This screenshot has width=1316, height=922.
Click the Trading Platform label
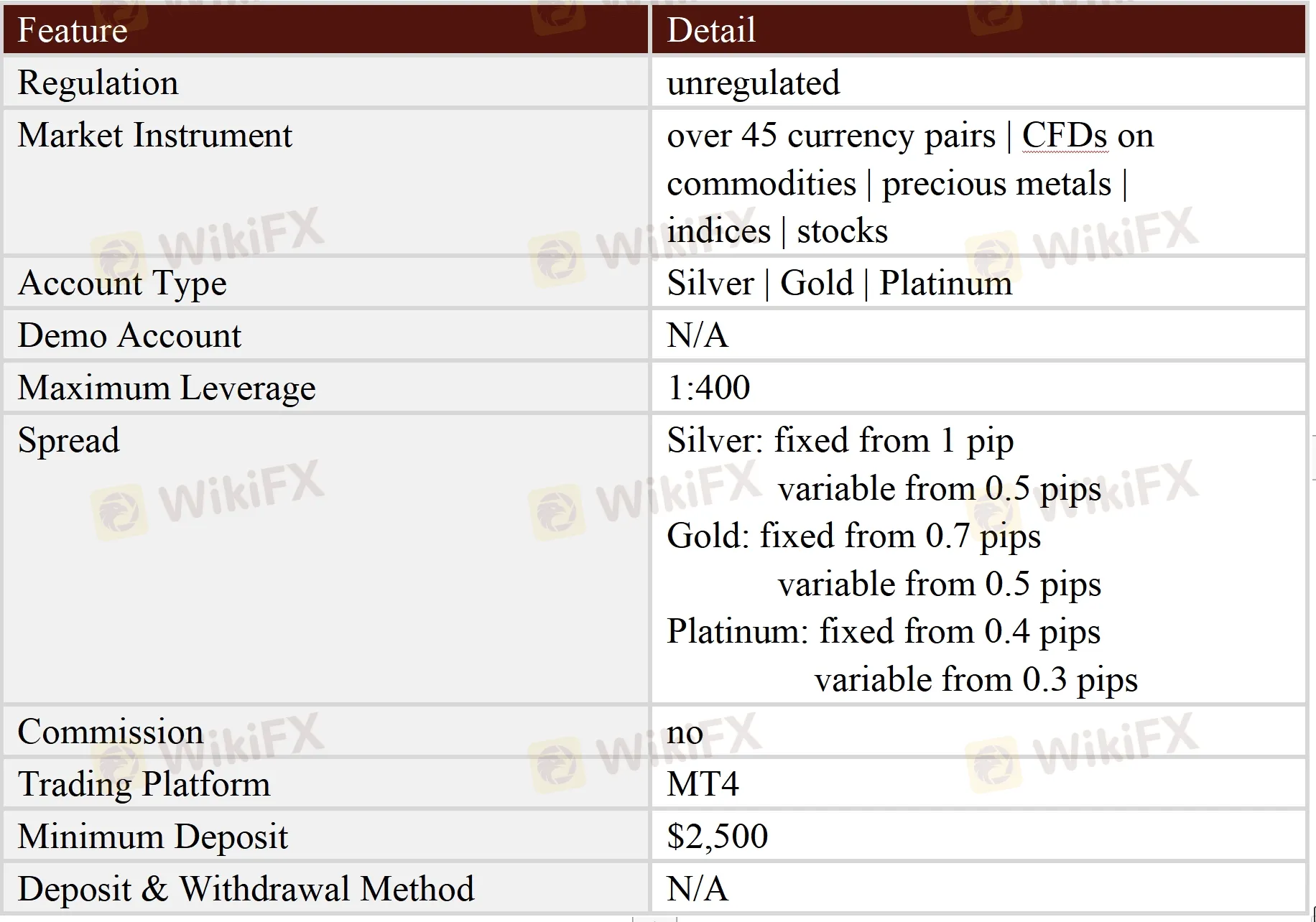click(144, 783)
